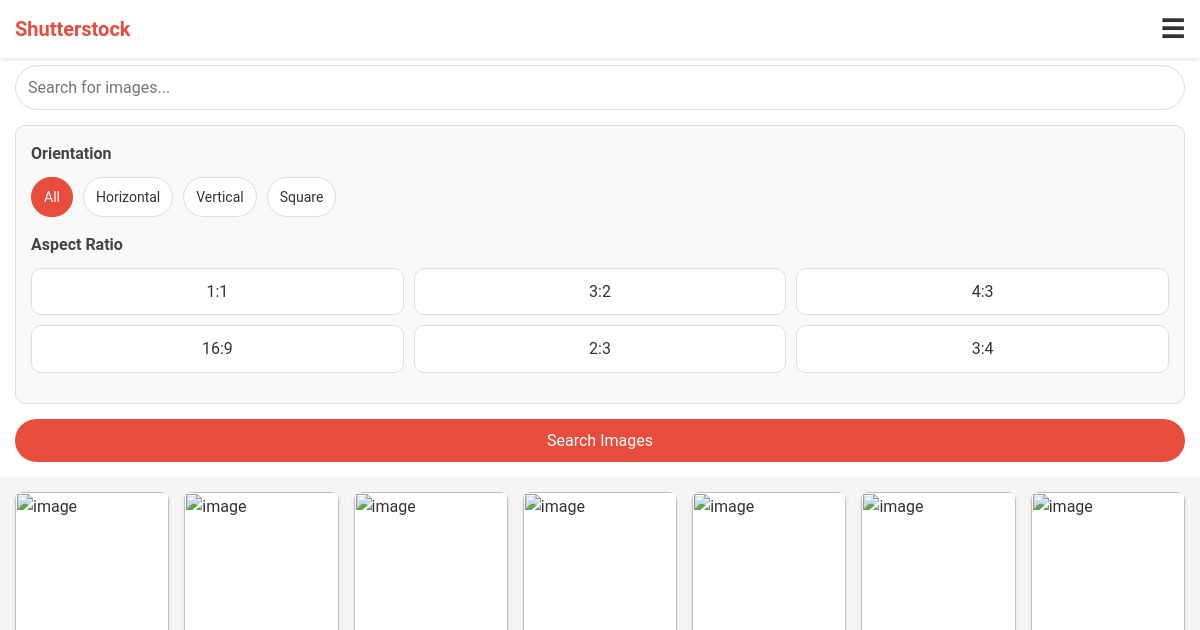This screenshot has height=630, width=1200.
Task: Open the Shutterstock home link
Action: (x=73, y=29)
